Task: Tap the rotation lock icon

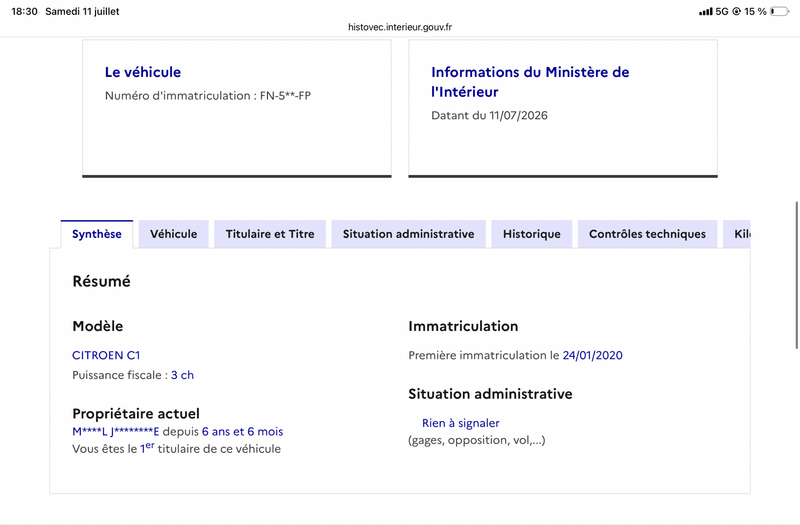Action: (736, 11)
